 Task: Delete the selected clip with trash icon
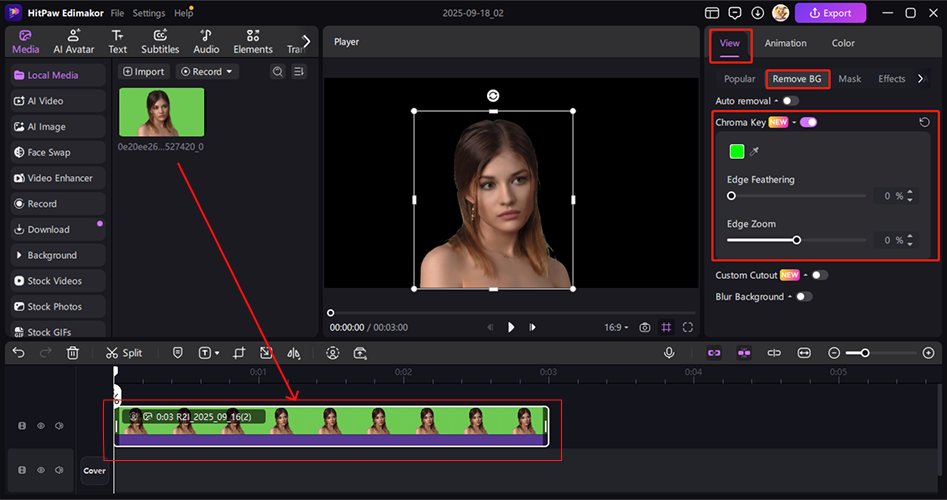pyautogui.click(x=73, y=353)
